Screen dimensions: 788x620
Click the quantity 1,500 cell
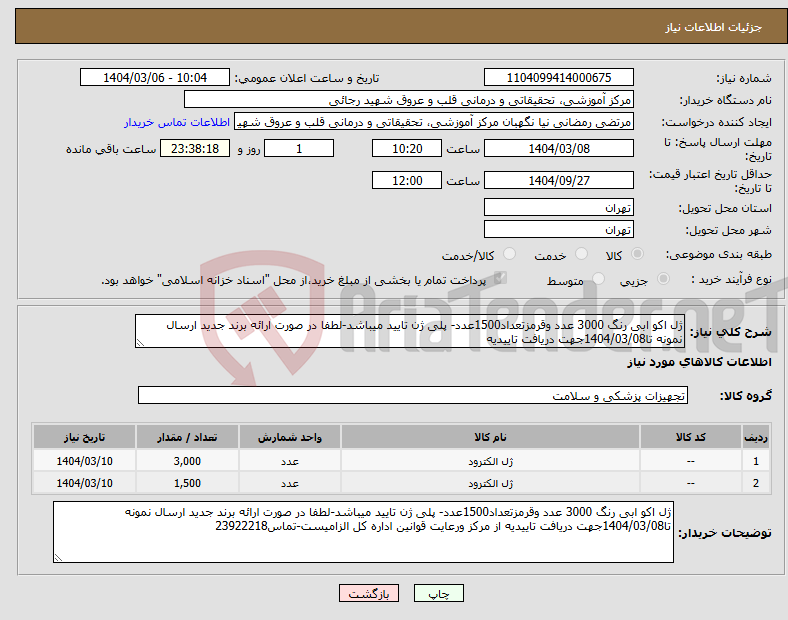[x=187, y=483]
